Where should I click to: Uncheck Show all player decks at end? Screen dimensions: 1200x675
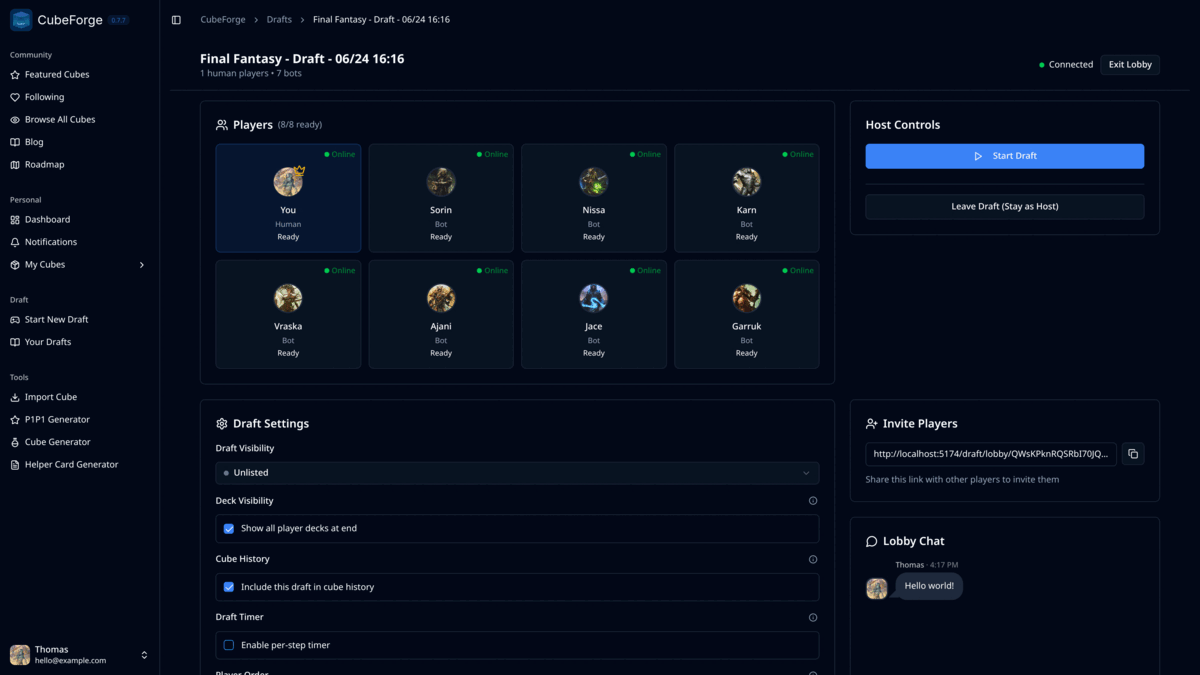pos(229,529)
